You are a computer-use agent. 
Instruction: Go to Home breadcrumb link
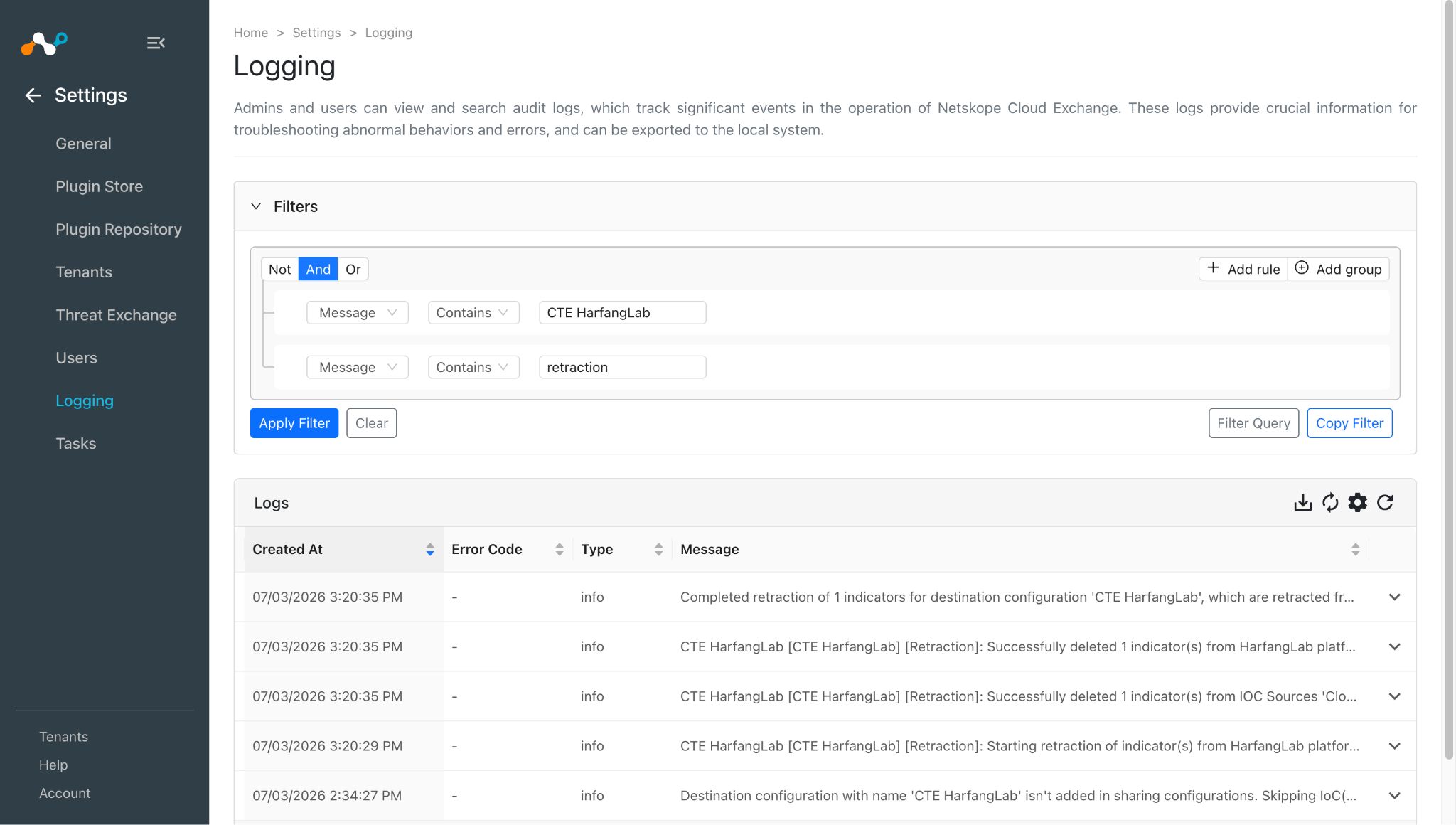251,33
